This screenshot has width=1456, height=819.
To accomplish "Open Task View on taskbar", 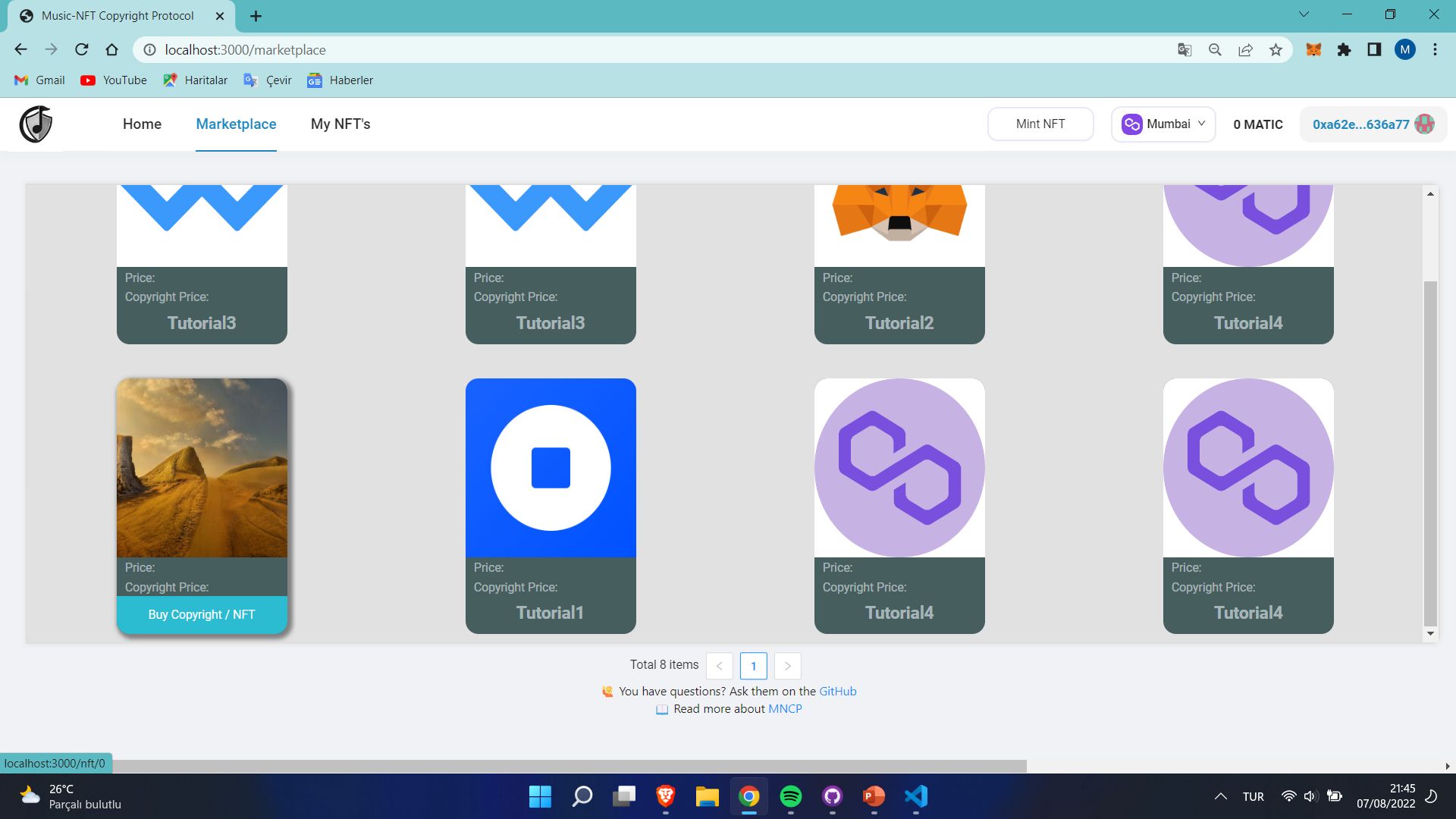I will pos(623,796).
